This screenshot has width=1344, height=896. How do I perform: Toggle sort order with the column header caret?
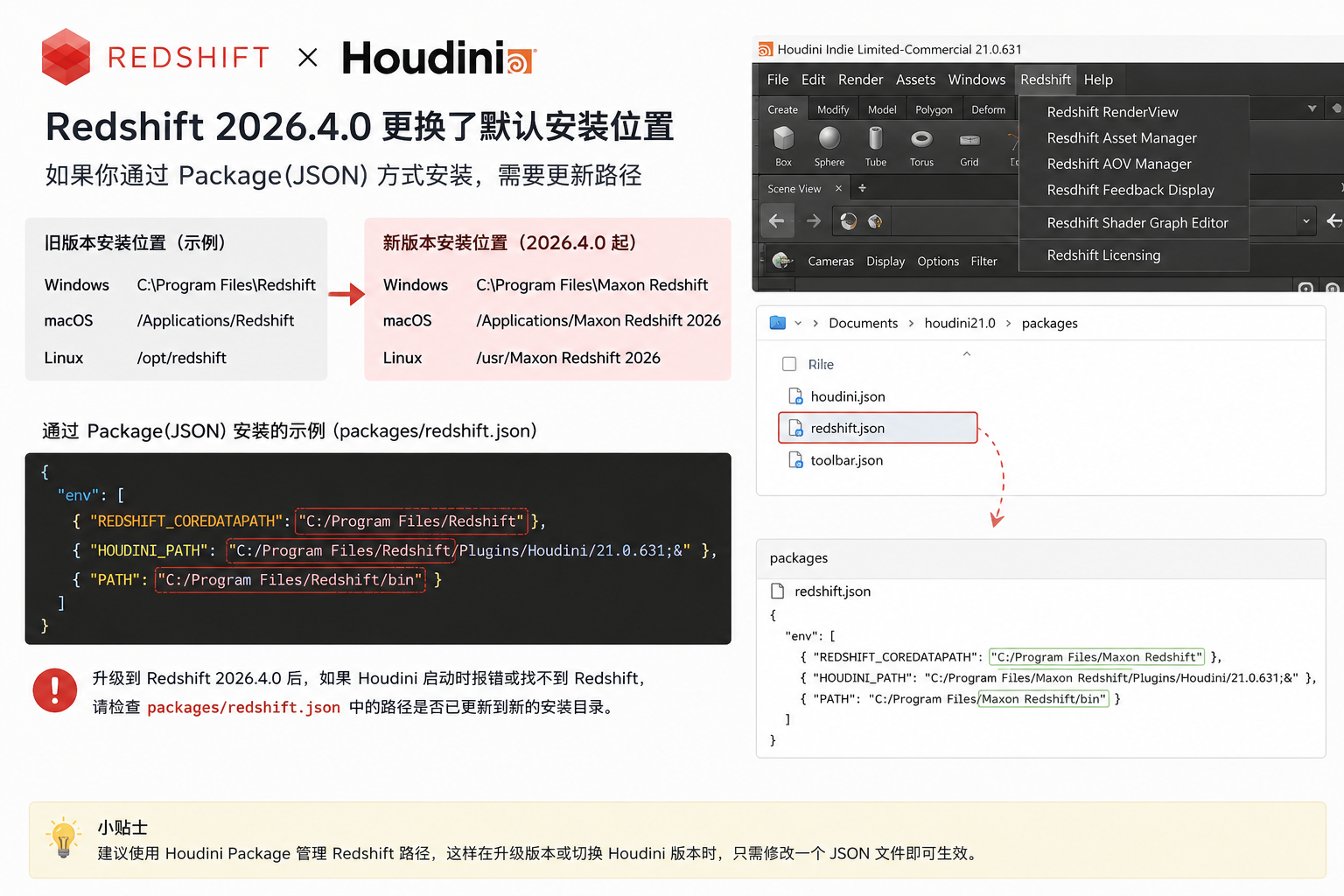(x=967, y=353)
